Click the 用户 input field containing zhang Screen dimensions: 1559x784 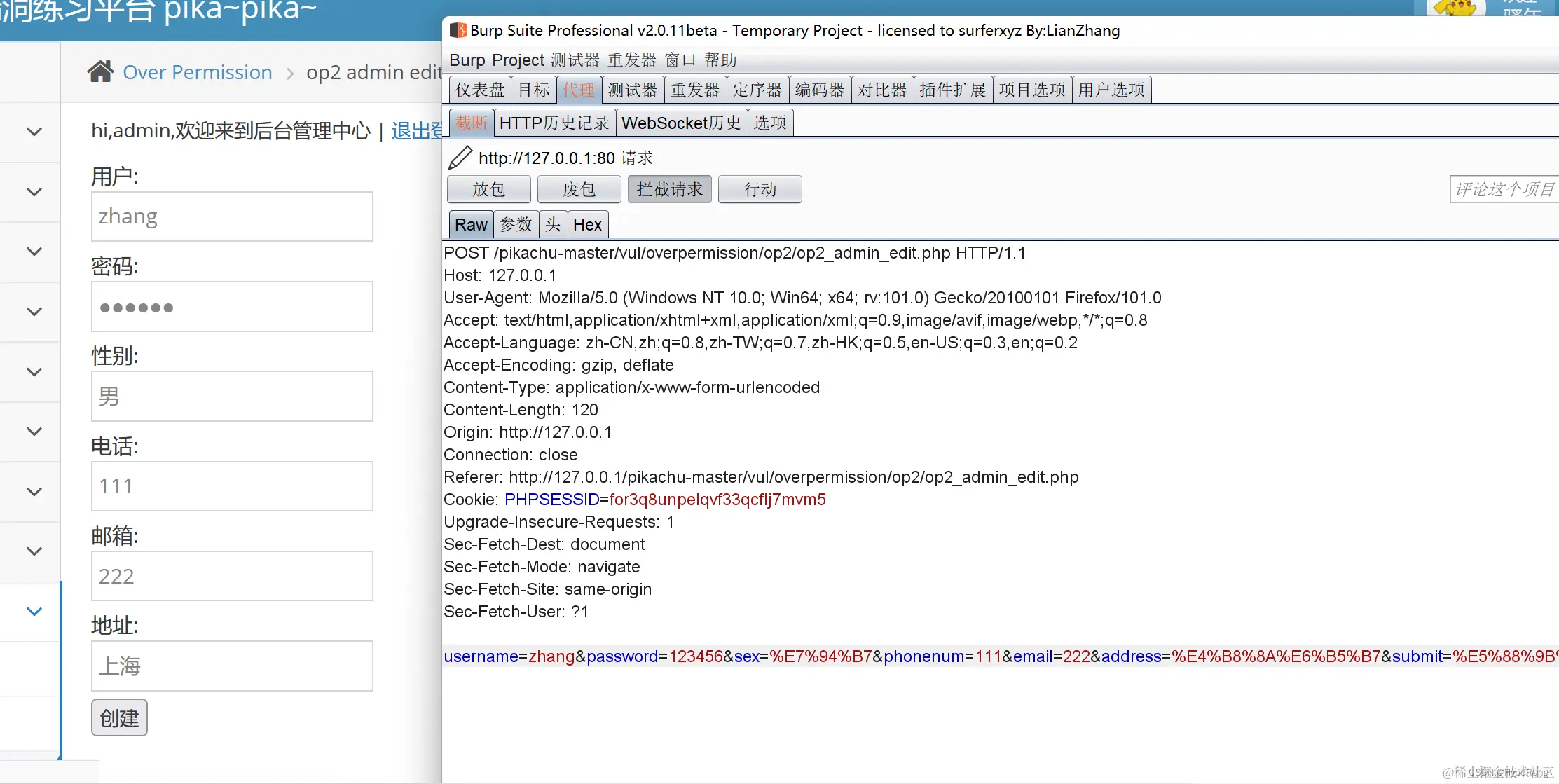[x=232, y=216]
